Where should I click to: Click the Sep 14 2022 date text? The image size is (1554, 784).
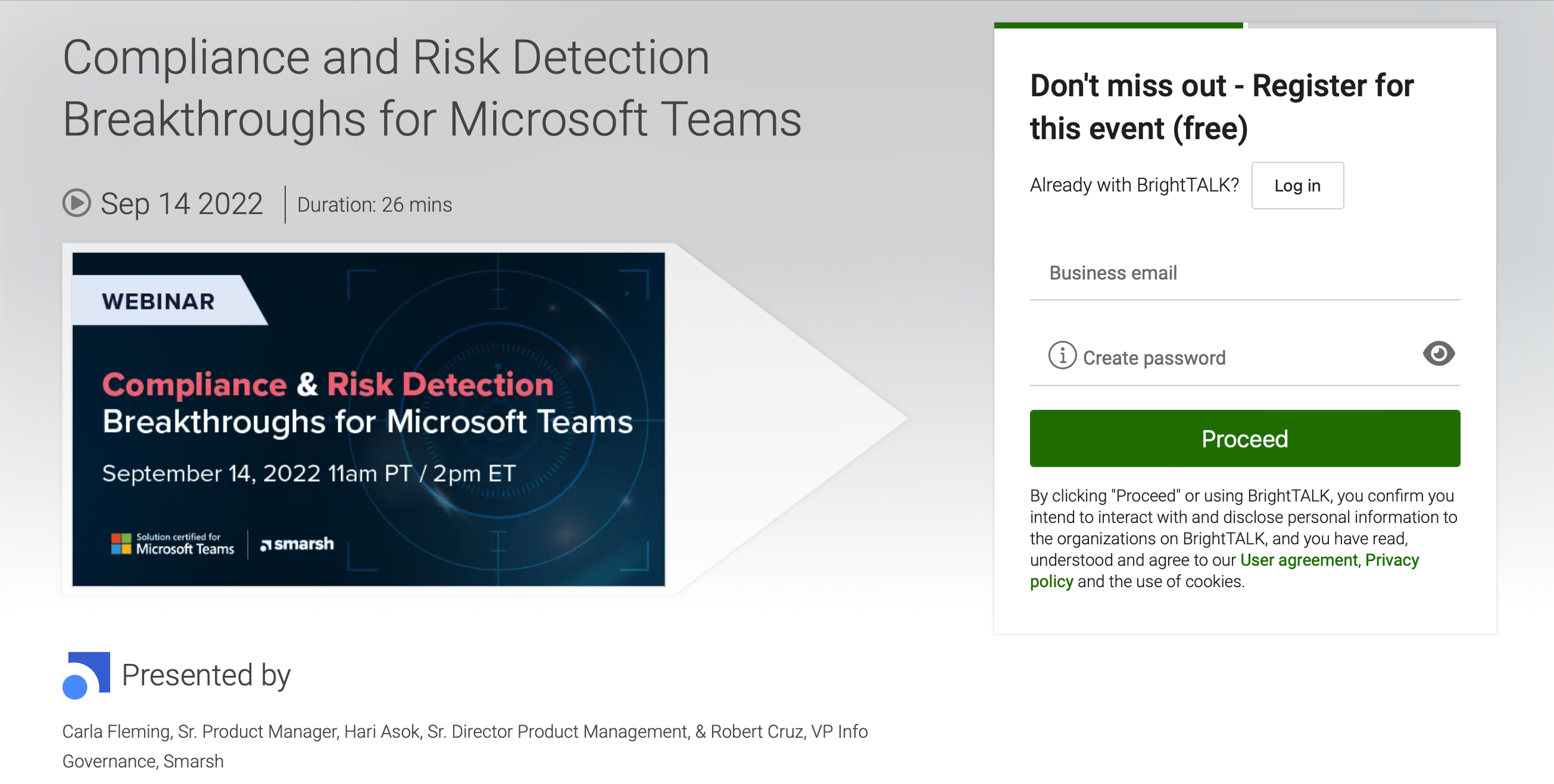coord(182,204)
